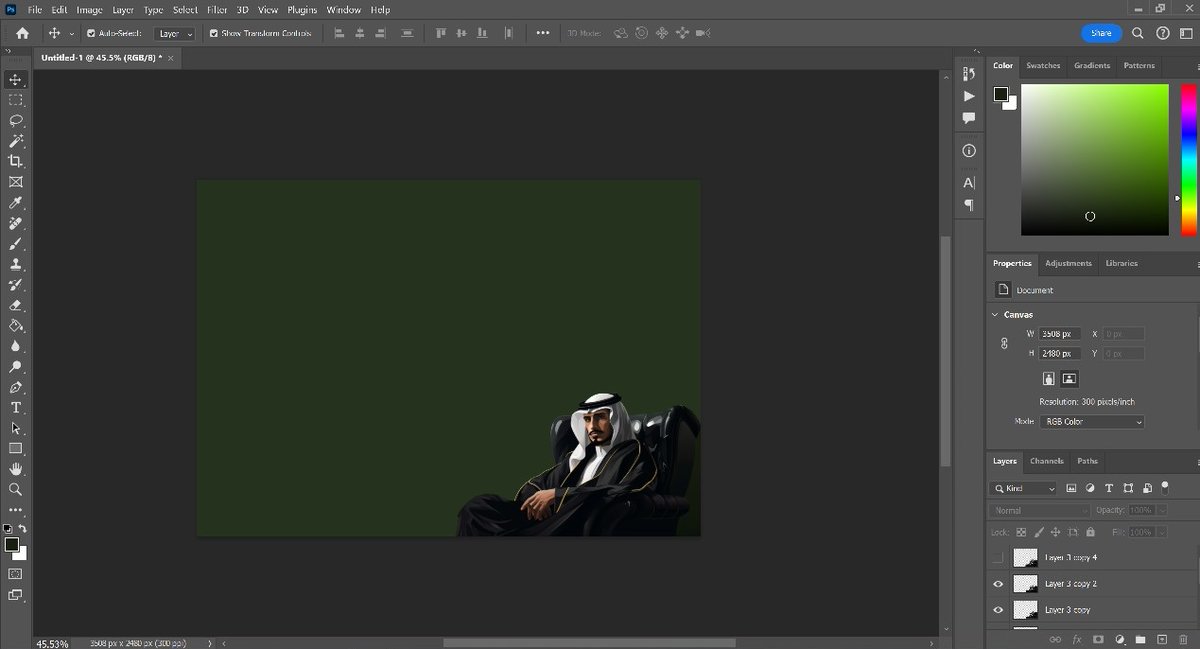The width and height of the screenshot is (1200, 649).
Task: Select the Horizontal Type tool
Action: coord(16,407)
